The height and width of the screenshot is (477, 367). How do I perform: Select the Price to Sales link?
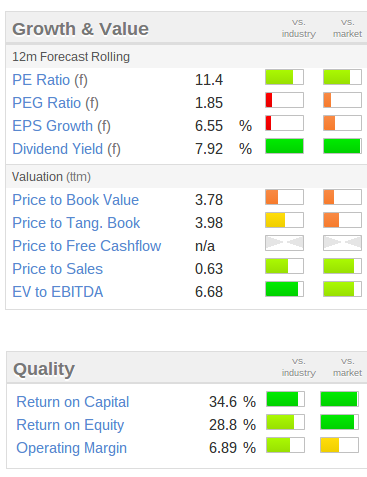pos(58,269)
